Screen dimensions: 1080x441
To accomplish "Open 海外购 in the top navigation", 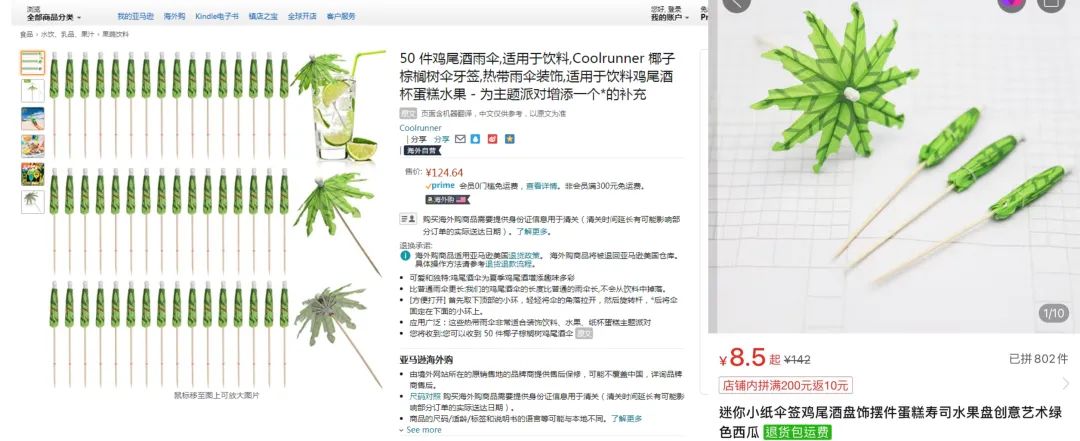I will coord(174,16).
